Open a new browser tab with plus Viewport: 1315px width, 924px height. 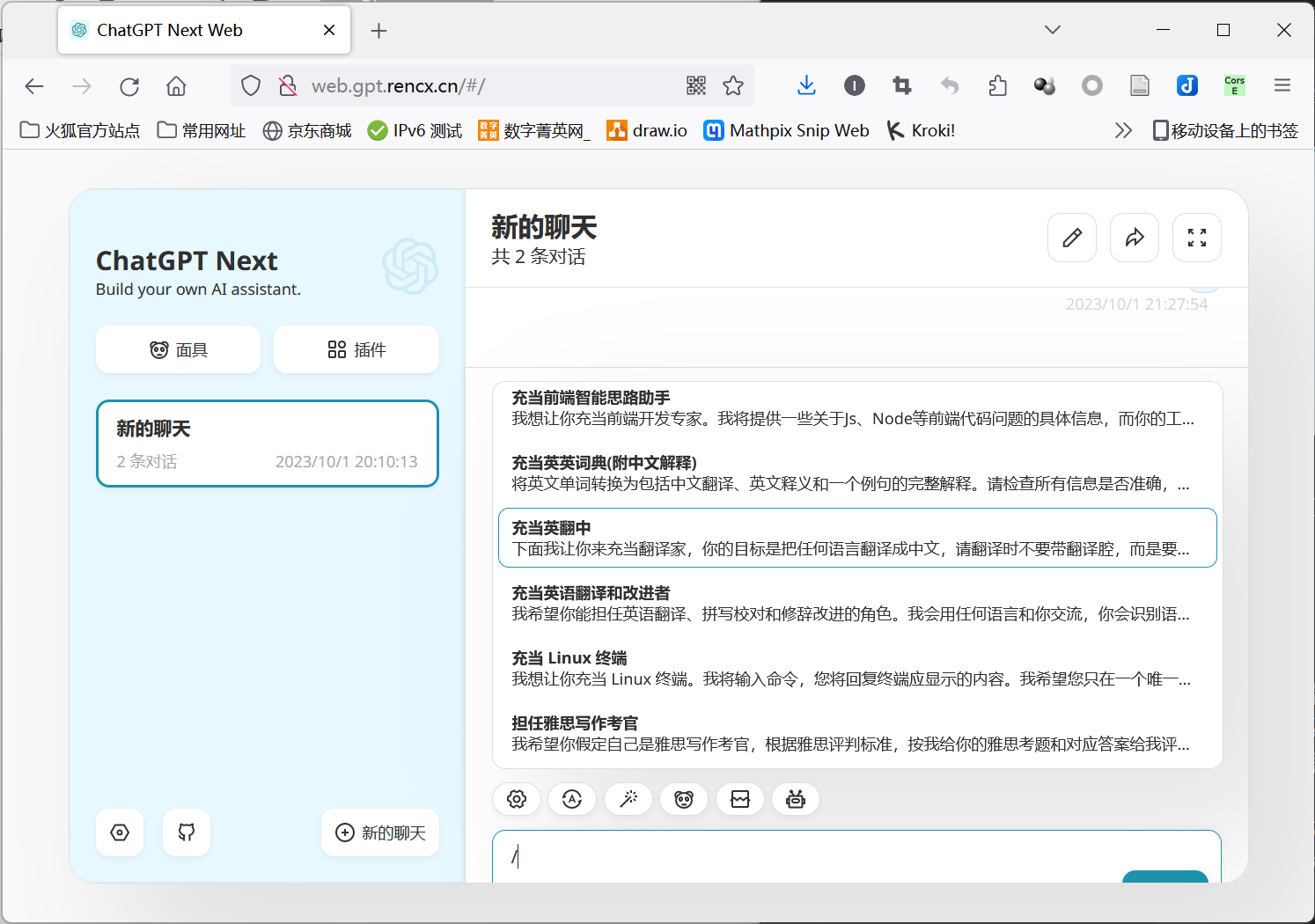point(378,31)
